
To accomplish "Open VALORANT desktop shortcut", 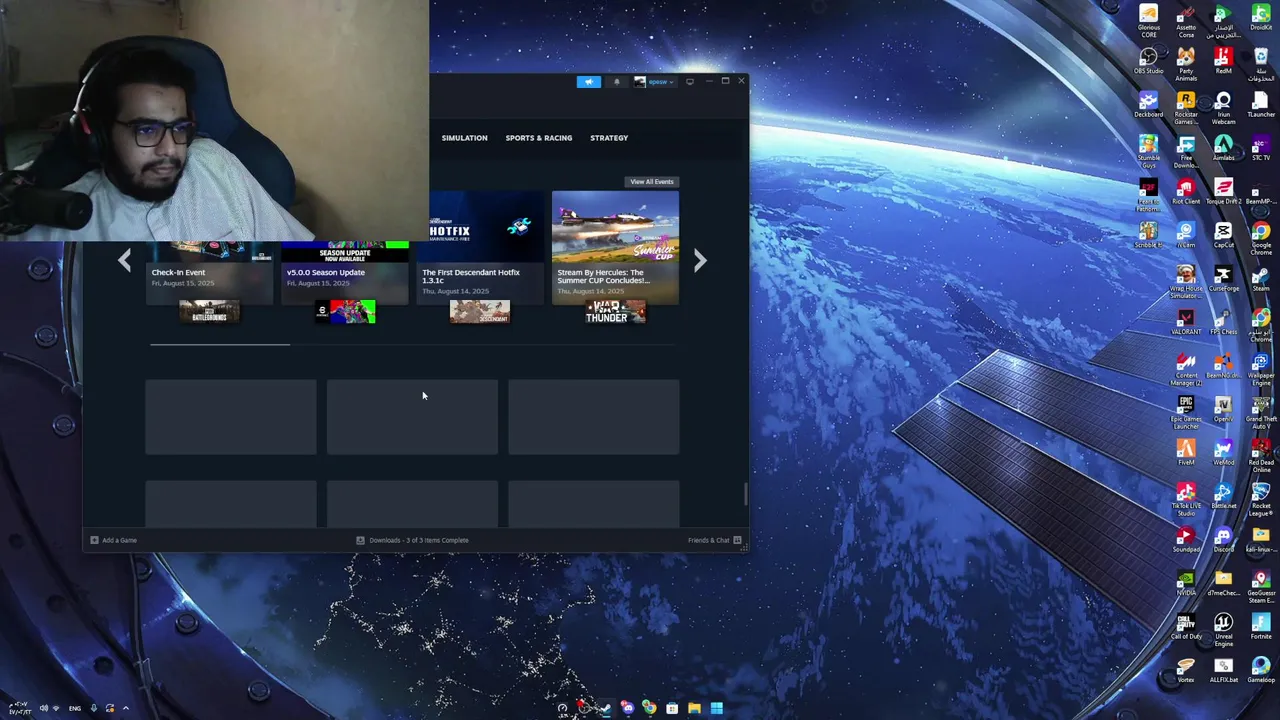I will pyautogui.click(x=1186, y=321).
